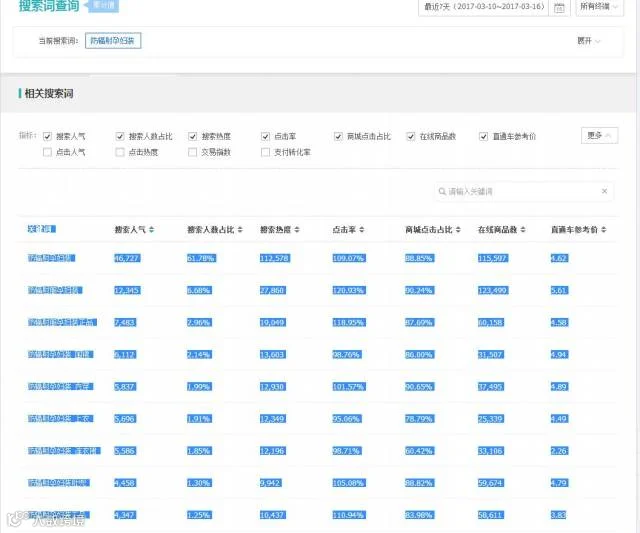Sort by 点击率 column arrows
This screenshot has height=533, width=640.
pos(362,230)
